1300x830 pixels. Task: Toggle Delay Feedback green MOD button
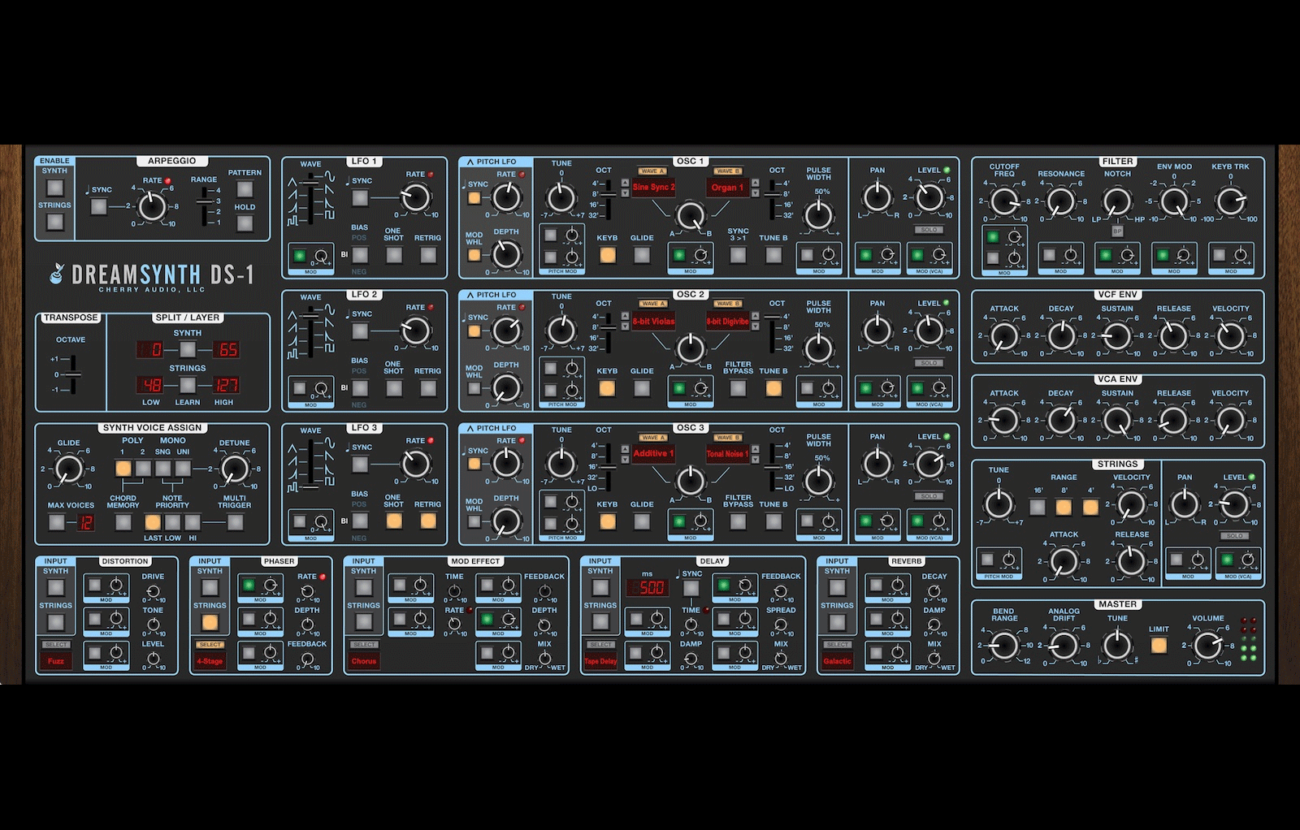723,585
